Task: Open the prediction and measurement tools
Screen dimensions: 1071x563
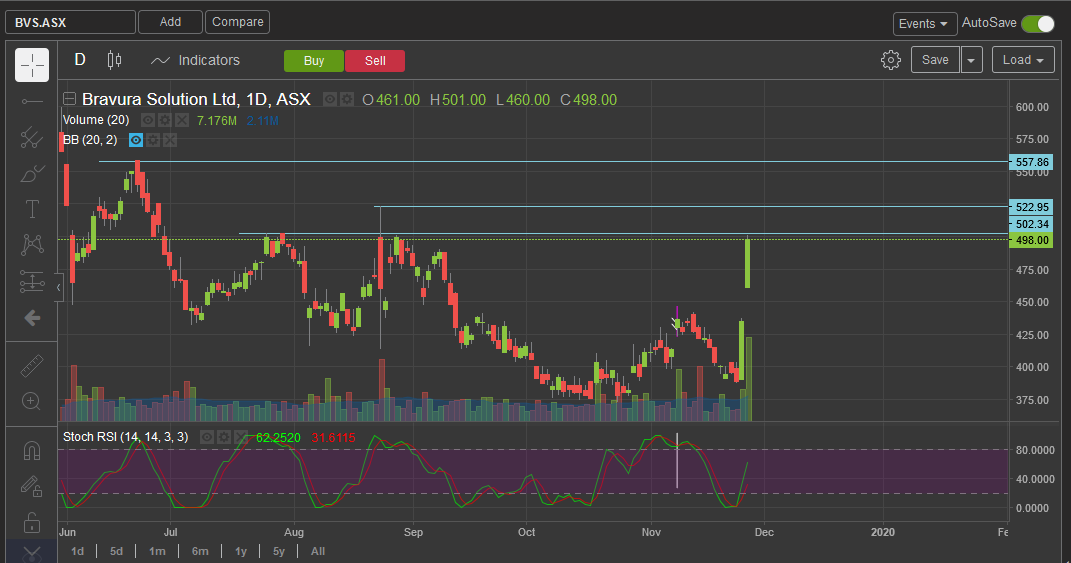Action: point(32,282)
